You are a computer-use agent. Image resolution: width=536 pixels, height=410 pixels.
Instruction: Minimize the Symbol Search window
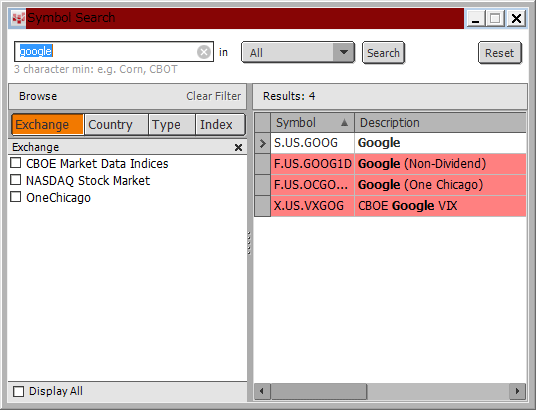475,18
